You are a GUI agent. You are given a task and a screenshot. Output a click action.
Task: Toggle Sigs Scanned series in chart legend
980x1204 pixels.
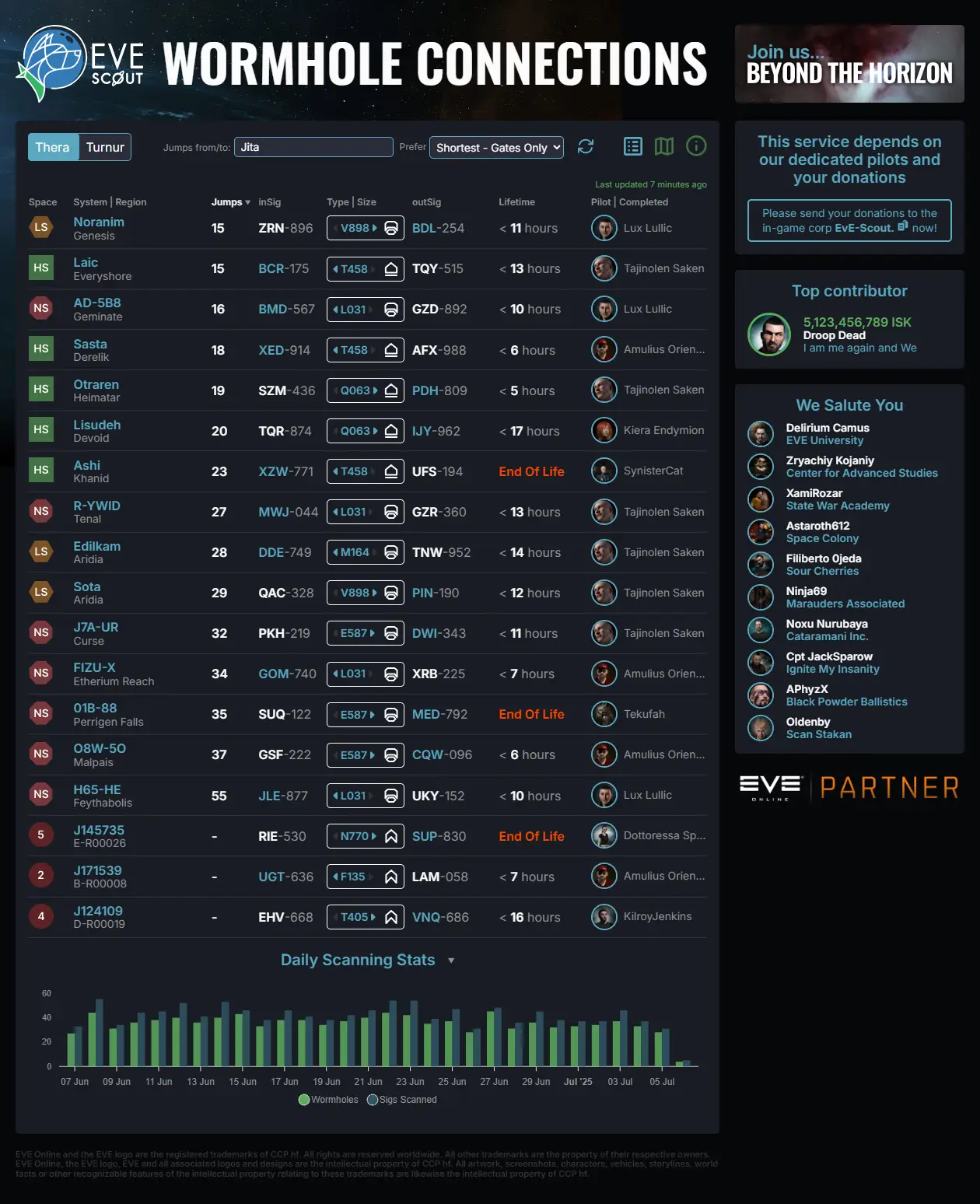coord(402,1100)
